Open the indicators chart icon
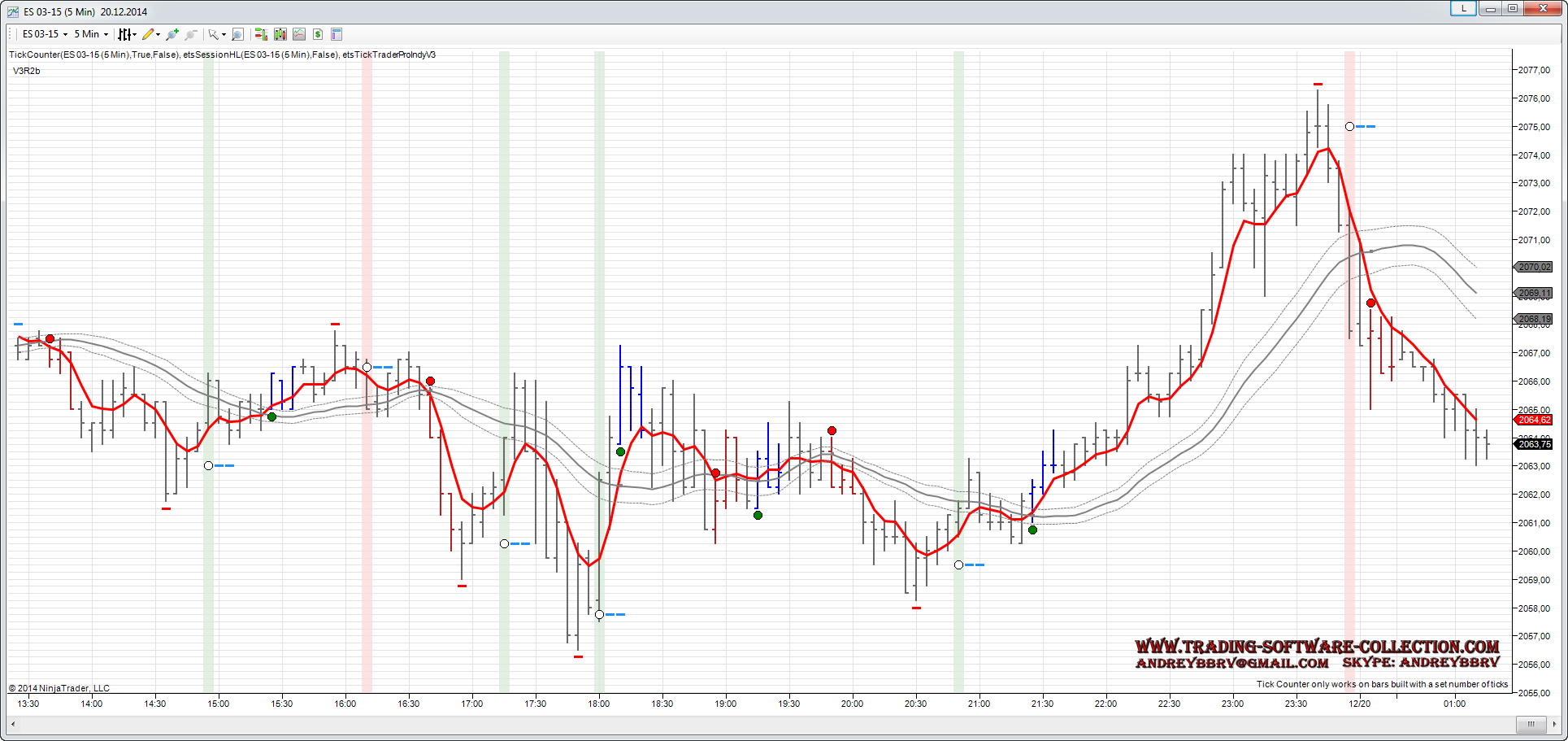Image resolution: width=1568 pixels, height=741 pixels. click(x=299, y=34)
